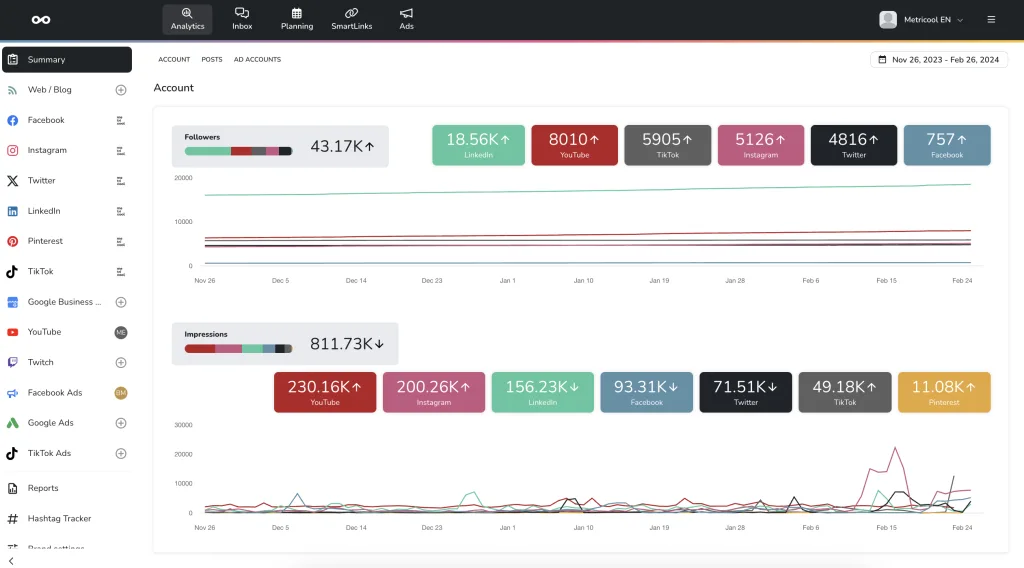The width and height of the screenshot is (1024, 568).
Task: Open YouTube analytics in sidebar
Action: pyautogui.click(x=44, y=332)
